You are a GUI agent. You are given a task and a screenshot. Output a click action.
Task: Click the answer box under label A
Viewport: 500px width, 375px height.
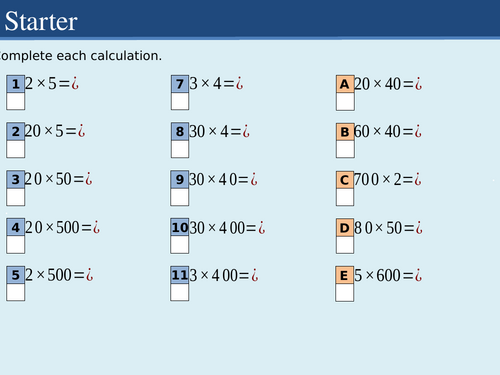coord(345,101)
